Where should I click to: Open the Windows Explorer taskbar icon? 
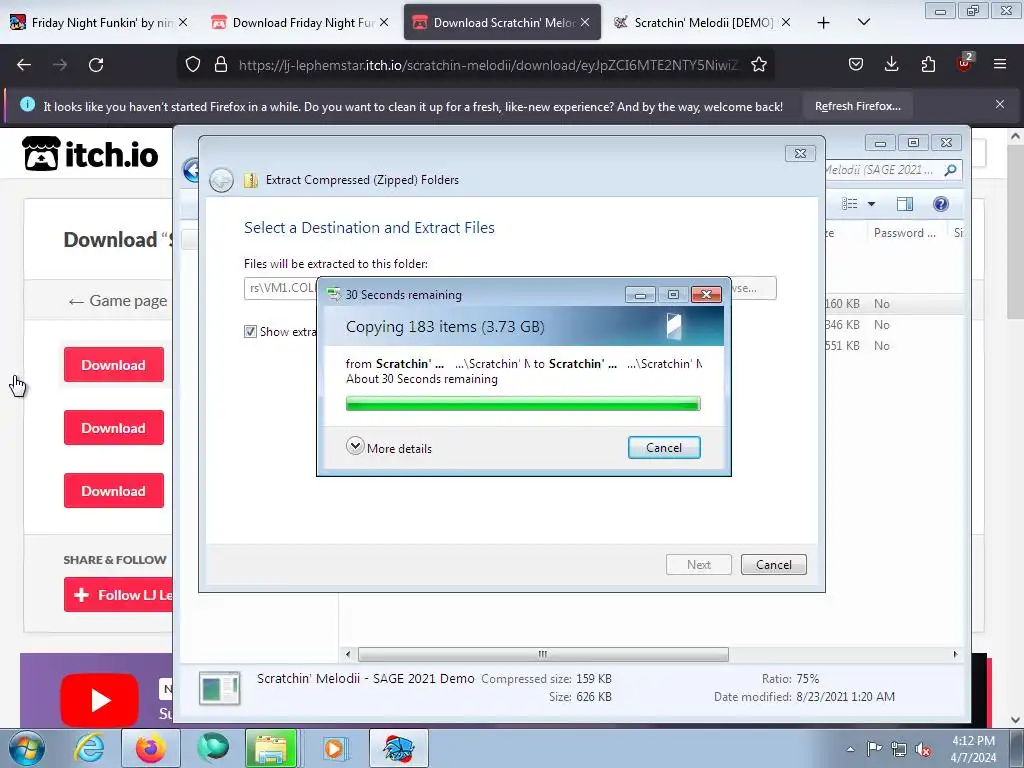271,748
